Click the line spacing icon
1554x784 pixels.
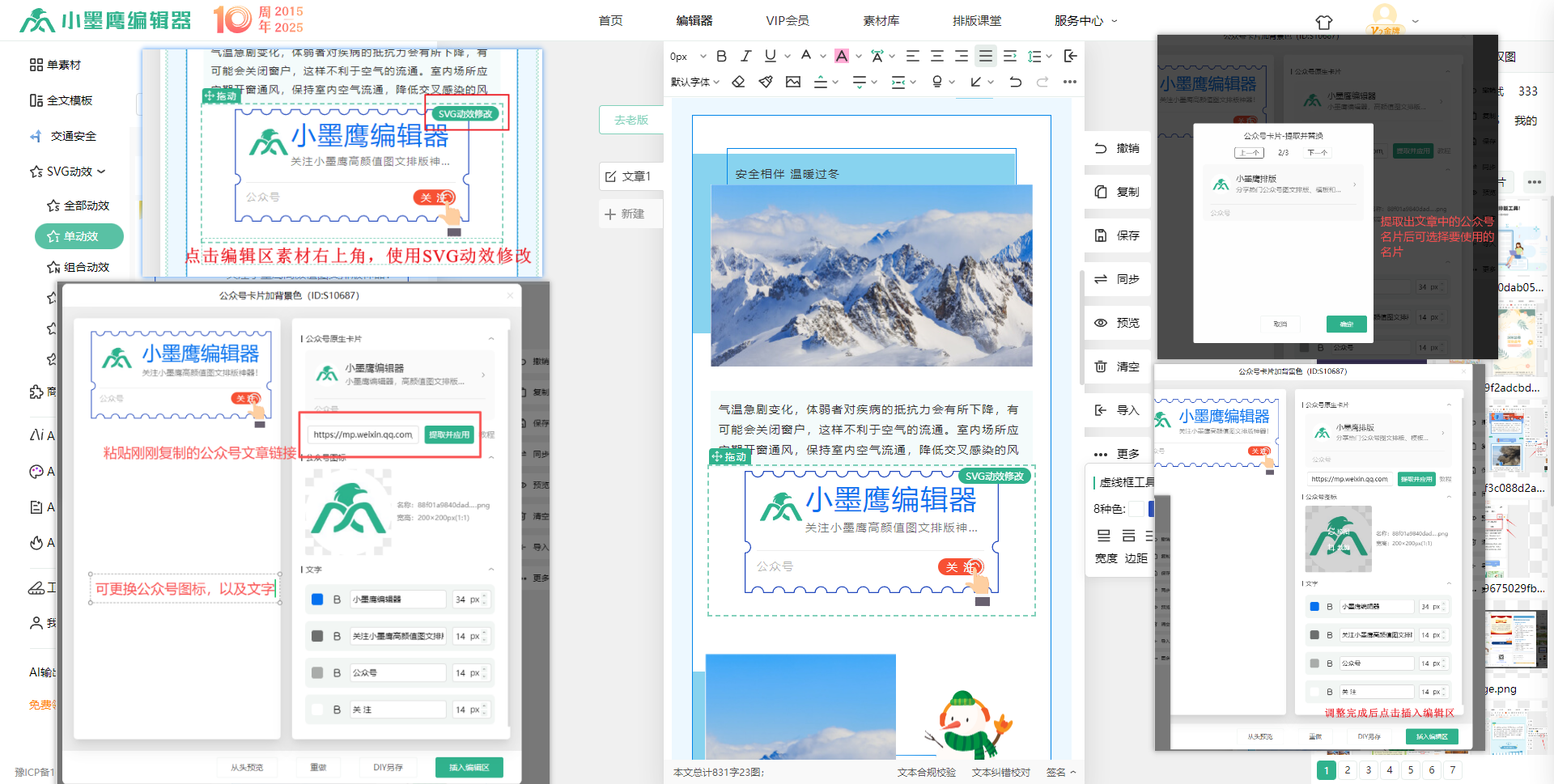click(x=1034, y=56)
